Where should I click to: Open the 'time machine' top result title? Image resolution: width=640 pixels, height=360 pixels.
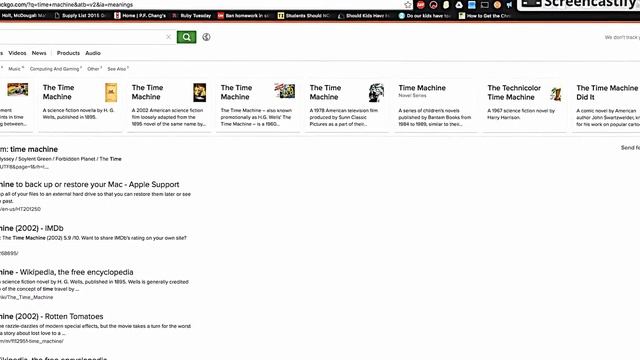(x=29, y=149)
